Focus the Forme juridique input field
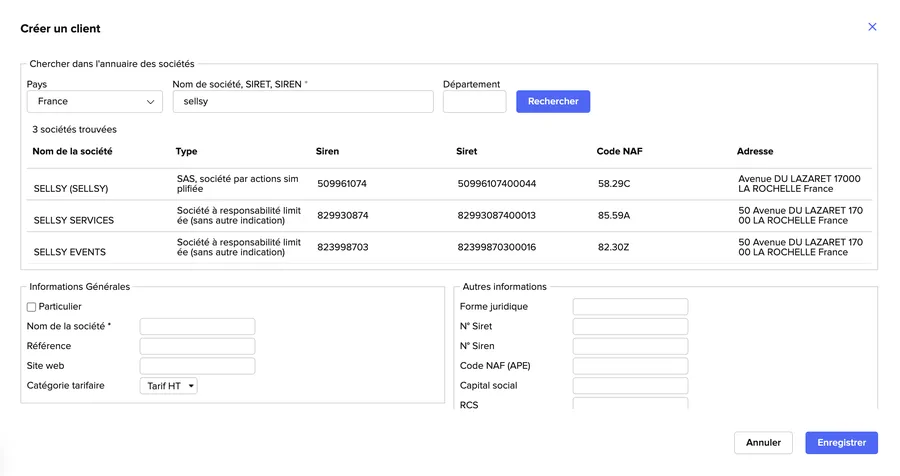This screenshot has width=900, height=476. (630, 307)
